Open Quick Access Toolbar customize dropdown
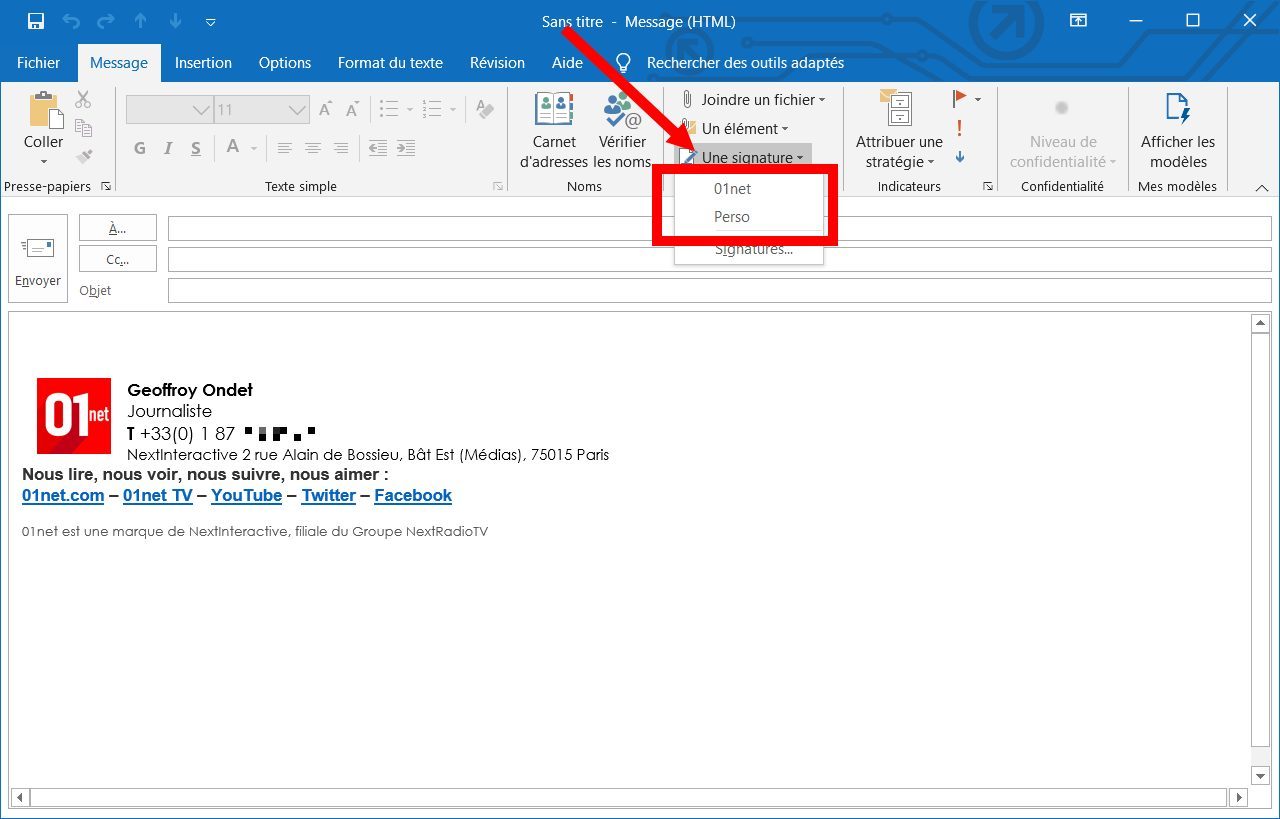 210,21
